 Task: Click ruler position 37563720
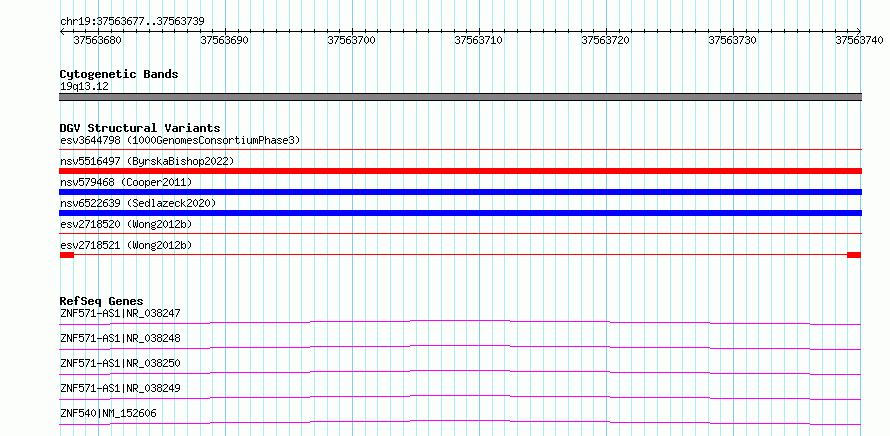click(606, 40)
